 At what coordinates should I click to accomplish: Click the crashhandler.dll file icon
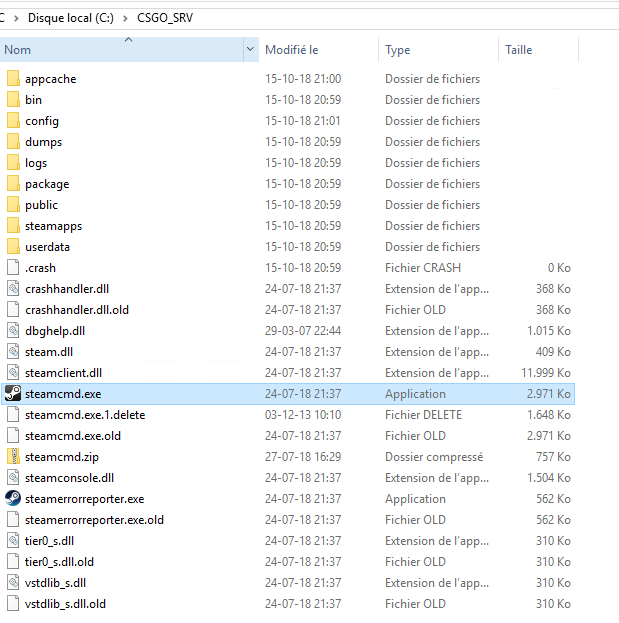pos(13,288)
